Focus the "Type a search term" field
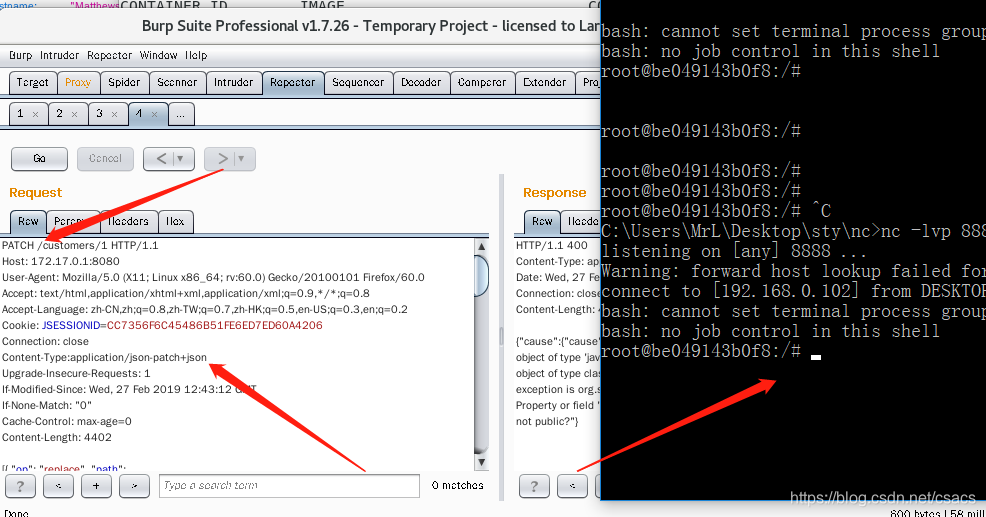This screenshot has width=986, height=517. 289,486
